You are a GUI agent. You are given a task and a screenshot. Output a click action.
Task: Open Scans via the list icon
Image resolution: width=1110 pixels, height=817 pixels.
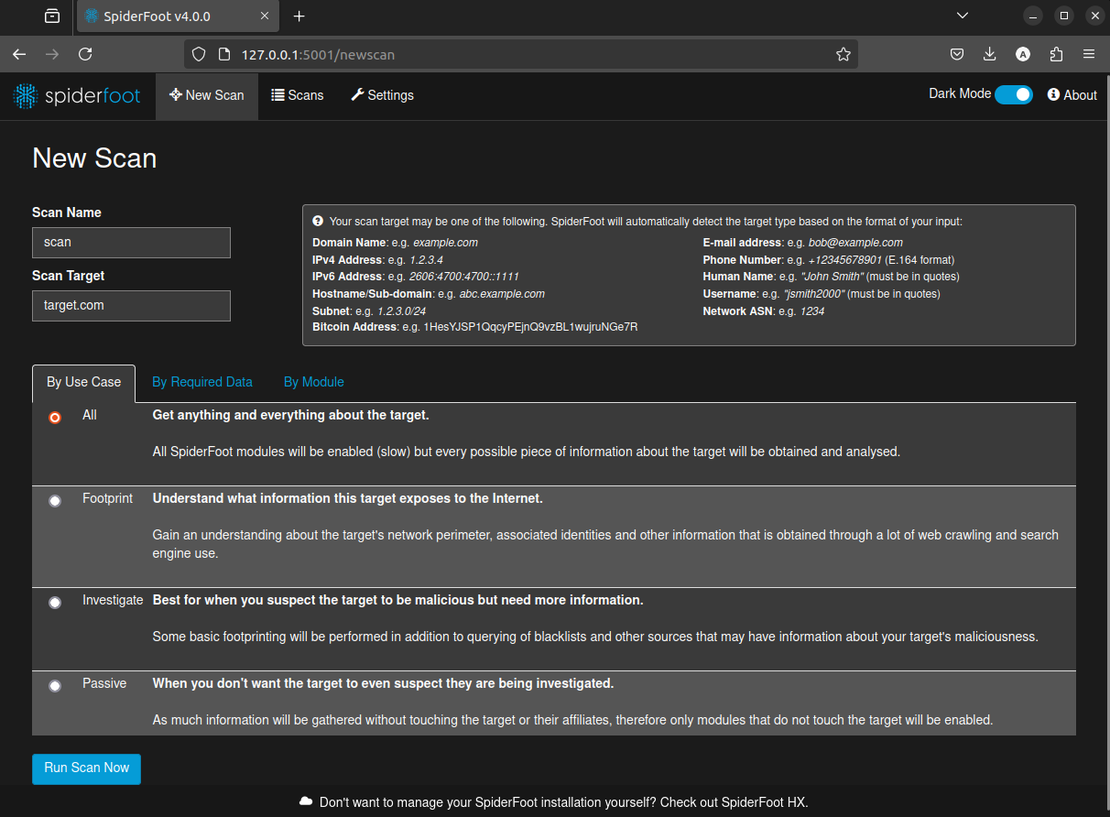click(x=277, y=95)
